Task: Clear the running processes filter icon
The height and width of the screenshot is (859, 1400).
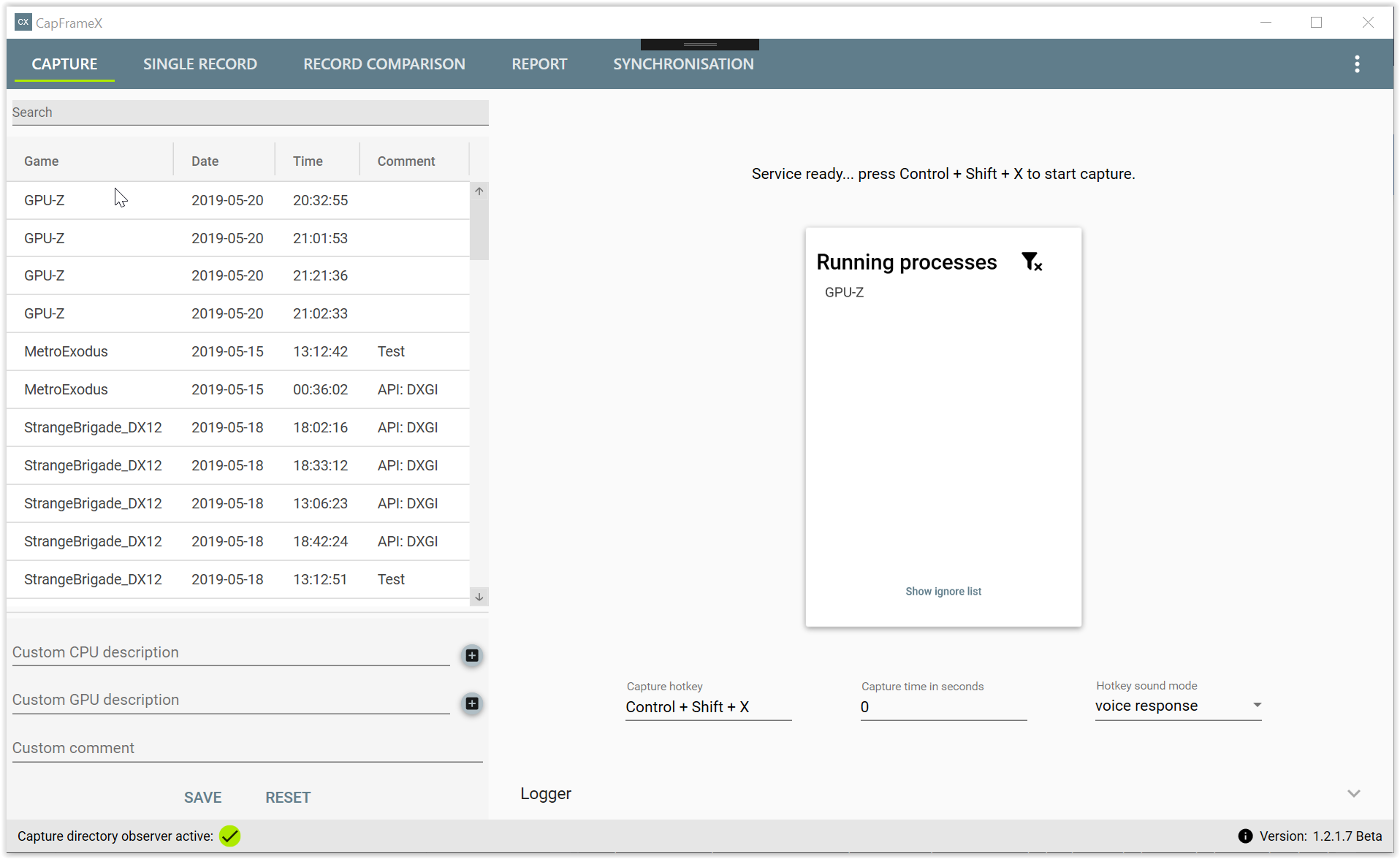Action: point(1032,261)
